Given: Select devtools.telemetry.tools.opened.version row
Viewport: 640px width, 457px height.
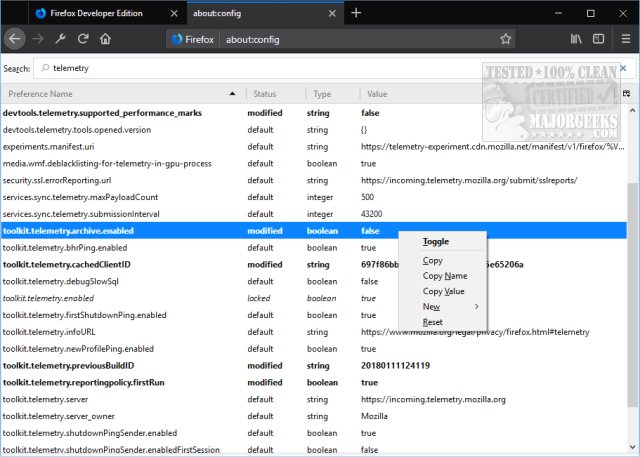Looking at the screenshot, I should point(313,130).
